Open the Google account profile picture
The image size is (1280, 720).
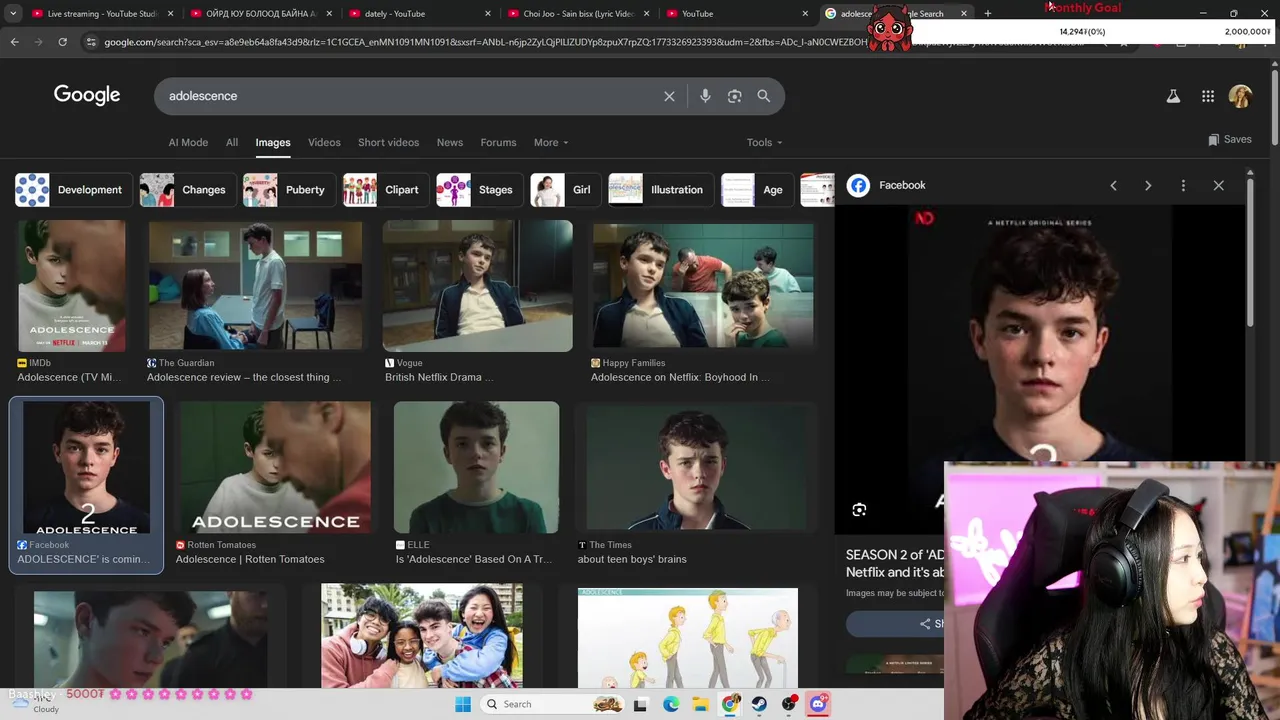[x=1240, y=96]
